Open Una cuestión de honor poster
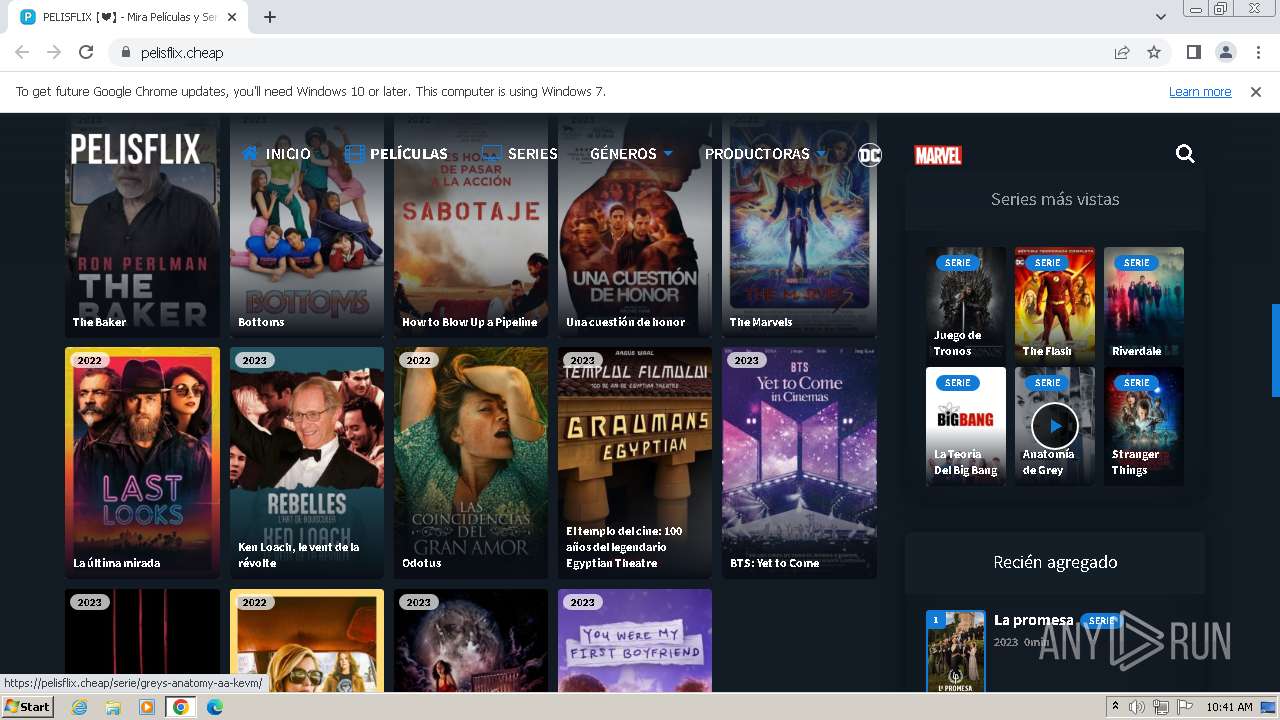This screenshot has width=1280, height=720. [x=635, y=225]
